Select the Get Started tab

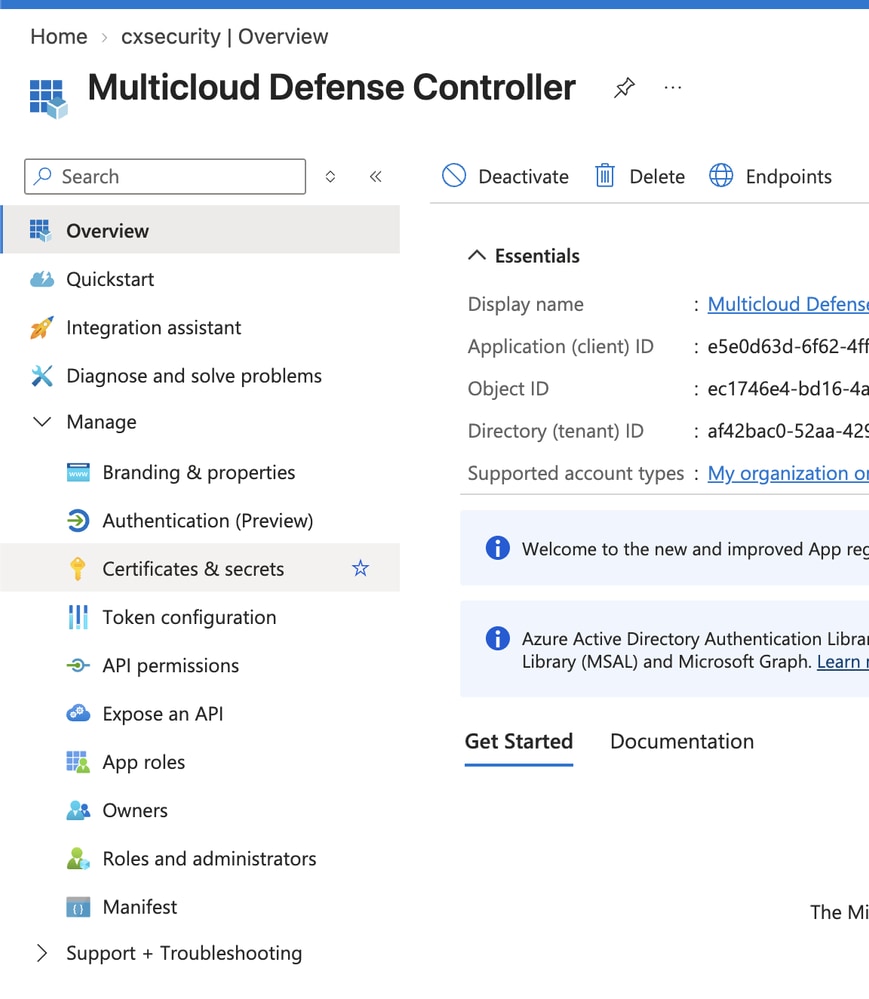click(x=519, y=742)
